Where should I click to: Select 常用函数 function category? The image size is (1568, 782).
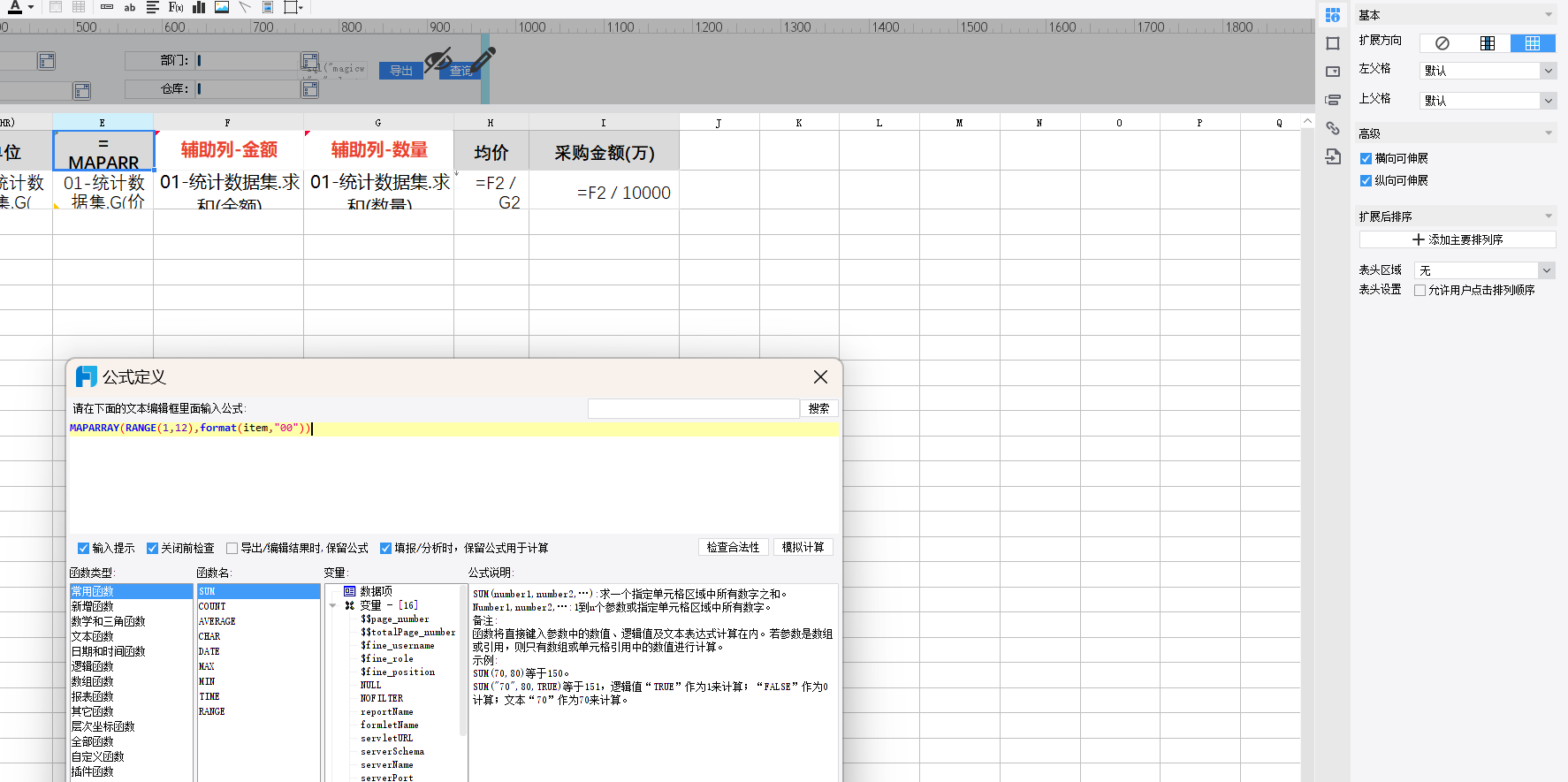pos(131,591)
